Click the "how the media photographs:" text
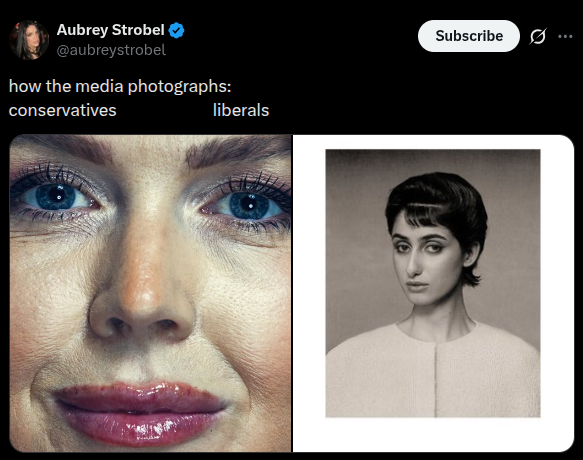 click(120, 86)
